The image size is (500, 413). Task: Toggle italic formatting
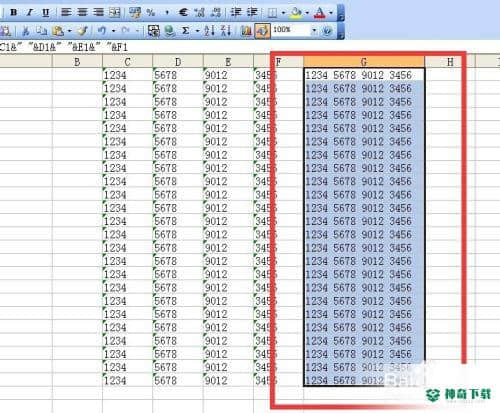click(x=30, y=13)
